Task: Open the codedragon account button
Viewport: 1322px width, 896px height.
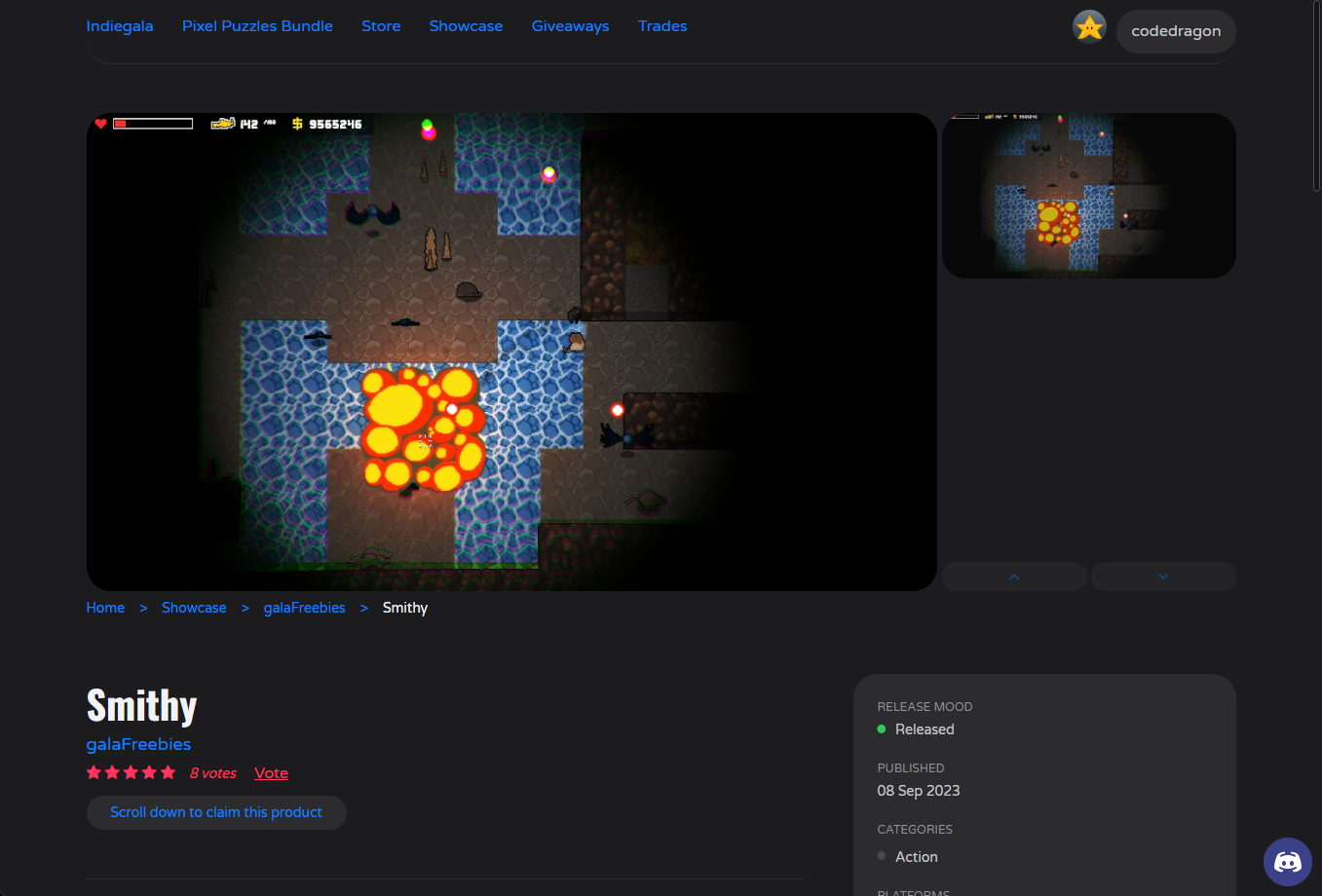Action: pyautogui.click(x=1176, y=31)
